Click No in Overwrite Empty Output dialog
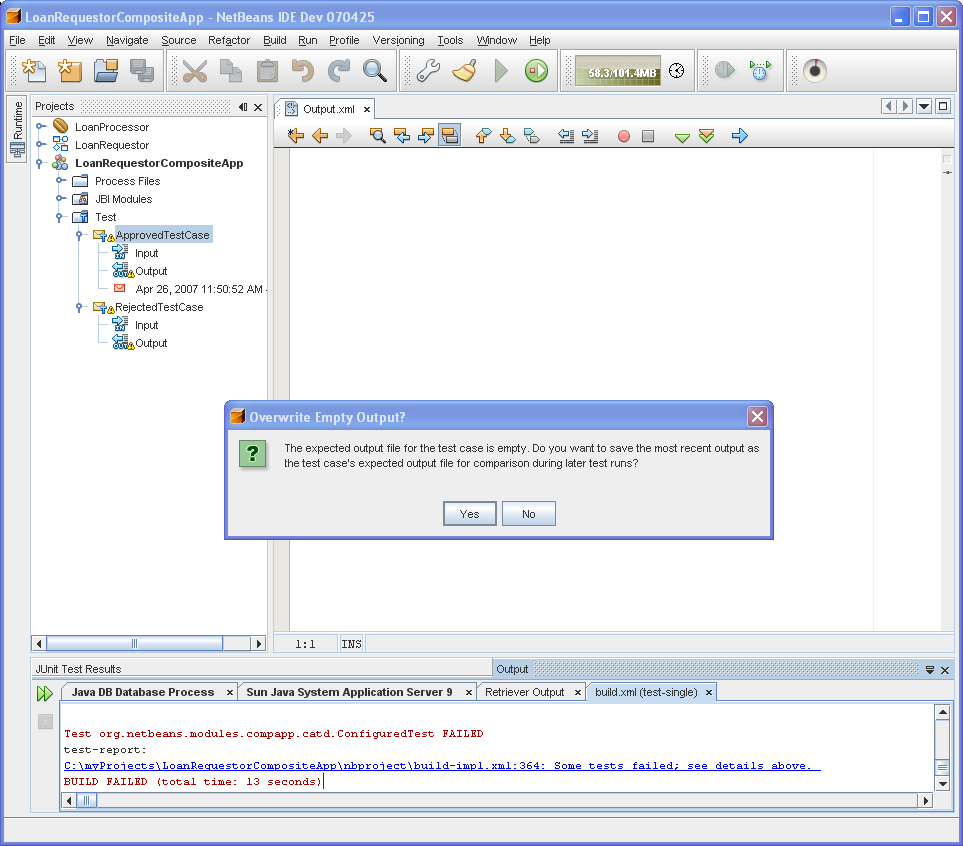The height and width of the screenshot is (846, 963). tap(528, 514)
